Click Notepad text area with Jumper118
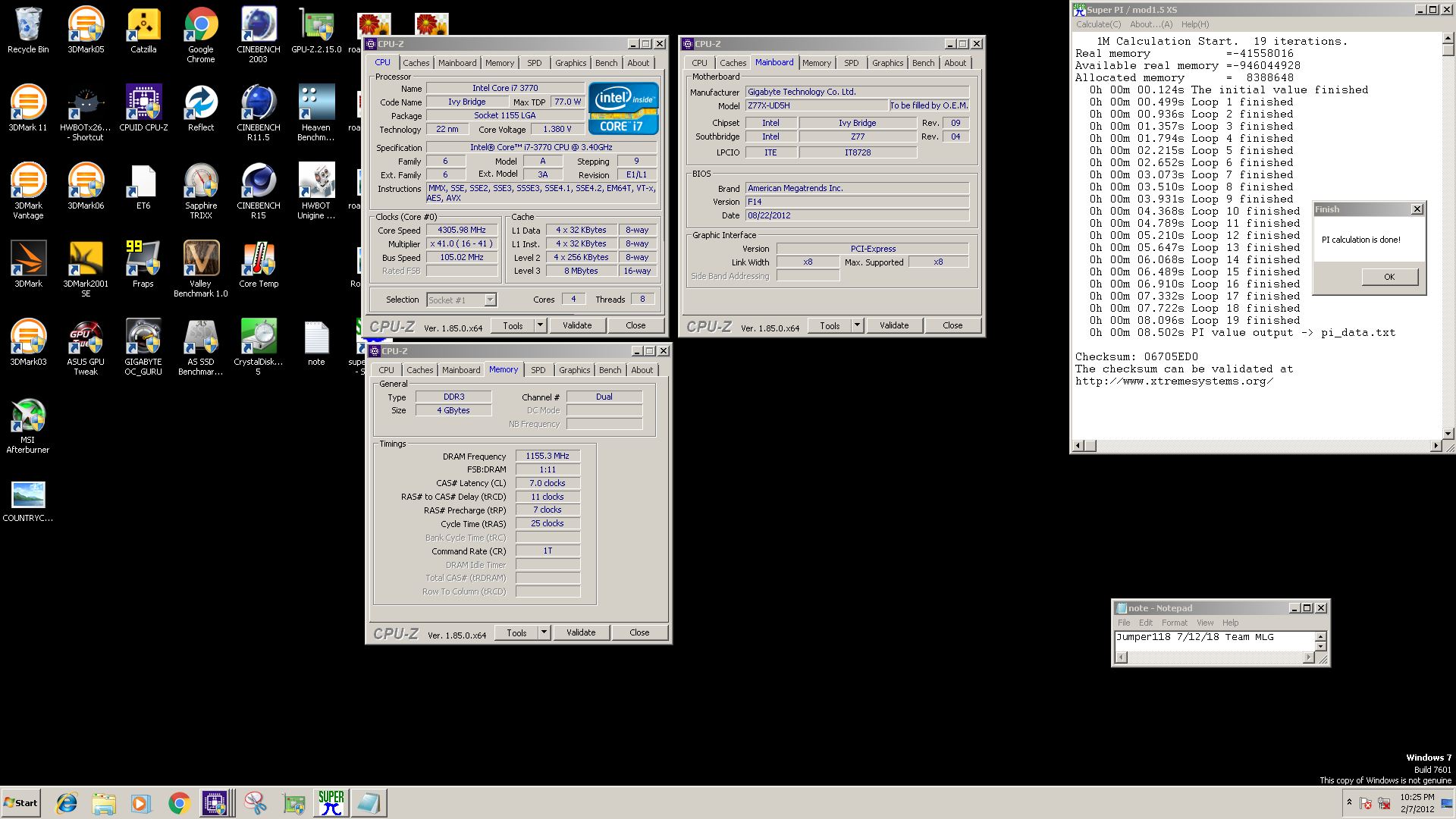Viewport: 1456px width, 819px height. click(x=1214, y=641)
